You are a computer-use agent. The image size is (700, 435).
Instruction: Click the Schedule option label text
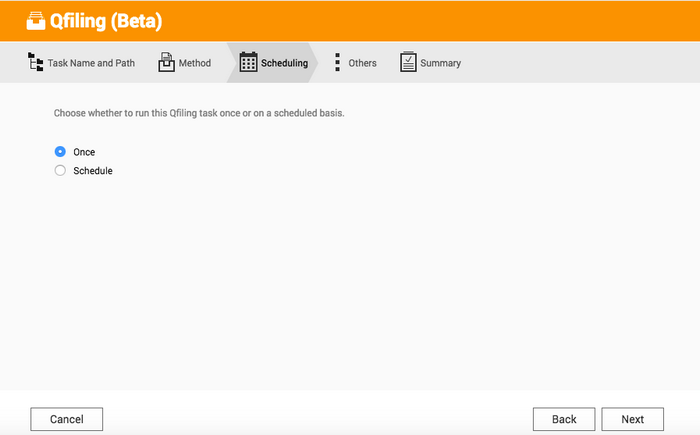pos(93,171)
